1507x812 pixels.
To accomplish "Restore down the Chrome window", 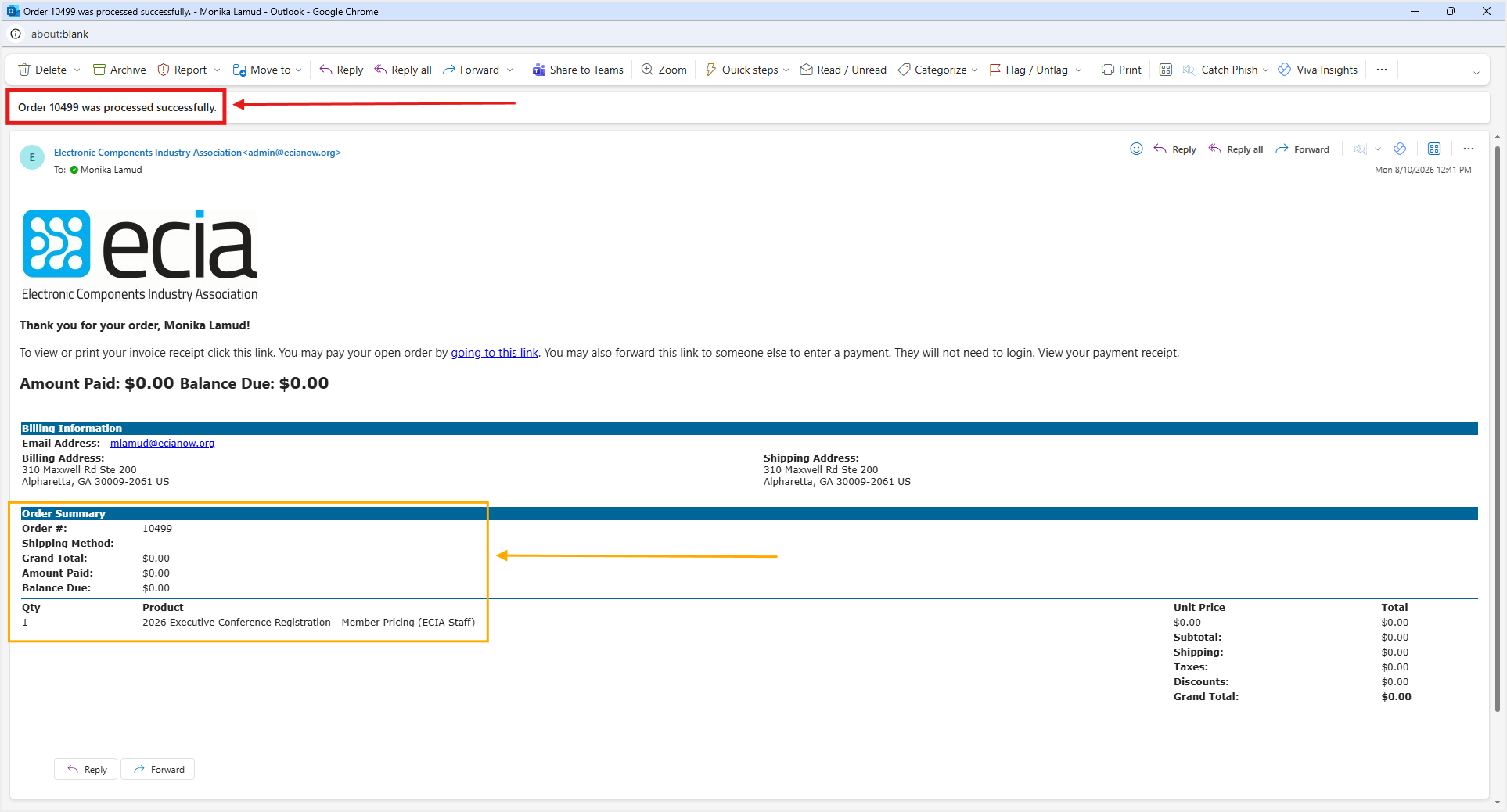I will coord(1451,11).
